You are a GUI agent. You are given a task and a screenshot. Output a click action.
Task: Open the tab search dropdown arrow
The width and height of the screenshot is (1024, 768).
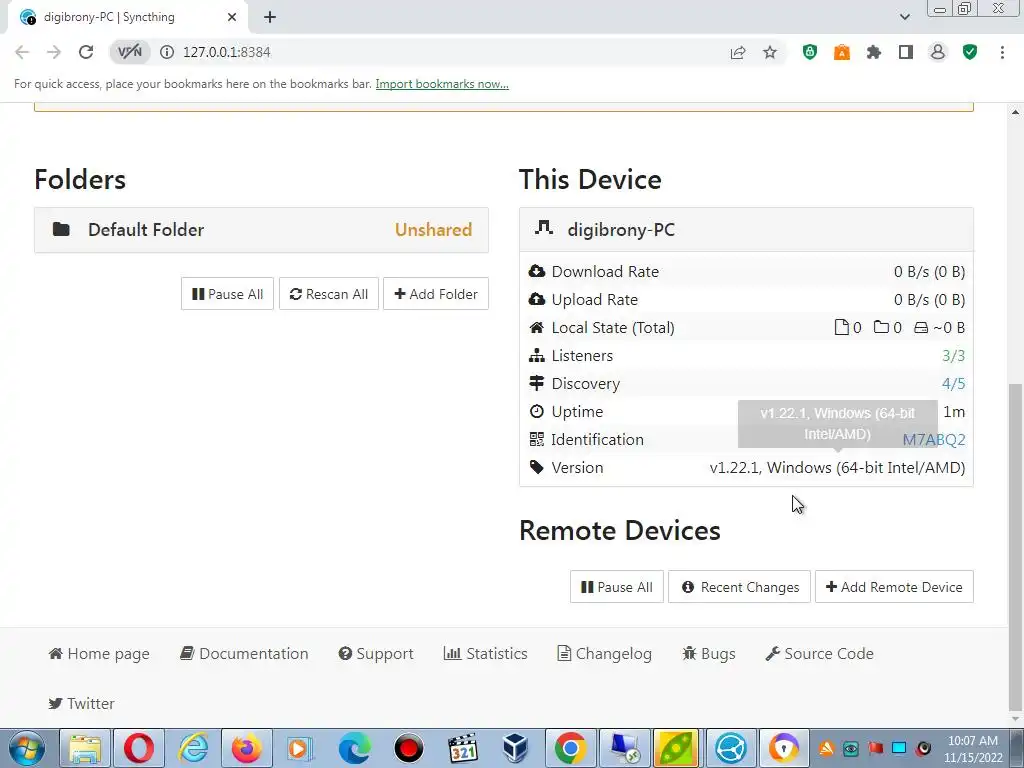(904, 17)
